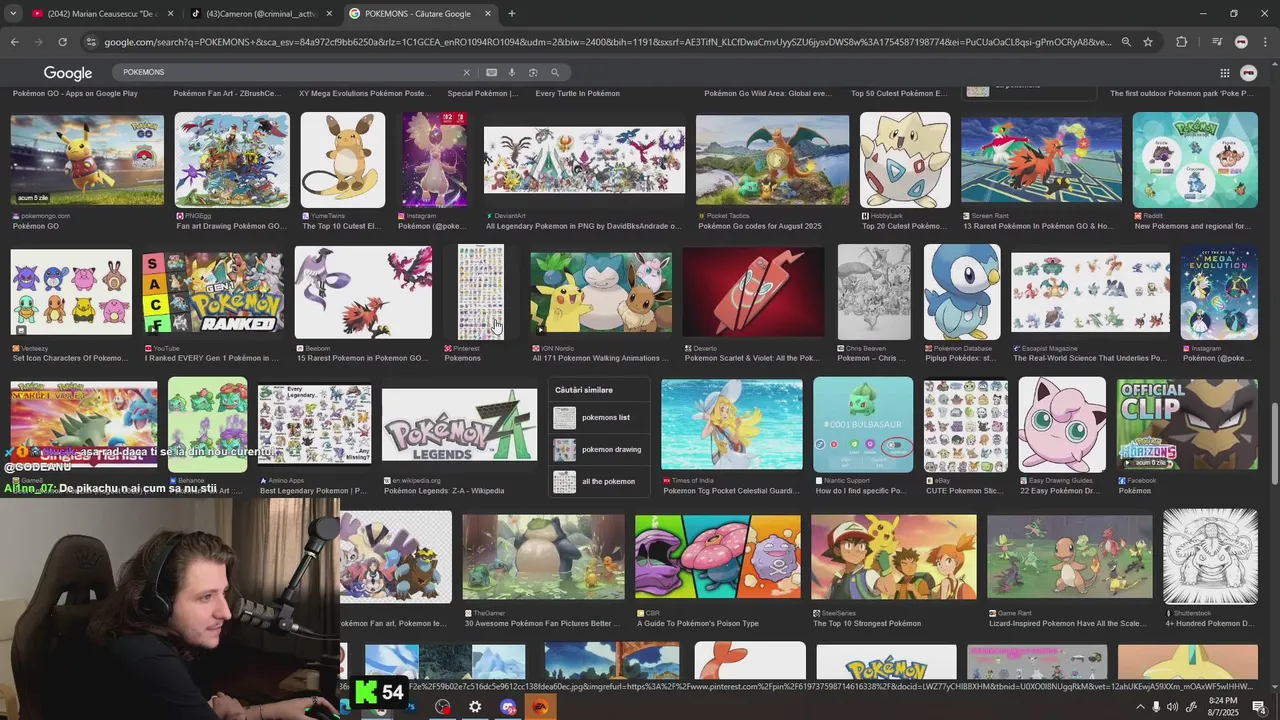
Task: Open the taskbar volume control
Action: (x=1174, y=707)
